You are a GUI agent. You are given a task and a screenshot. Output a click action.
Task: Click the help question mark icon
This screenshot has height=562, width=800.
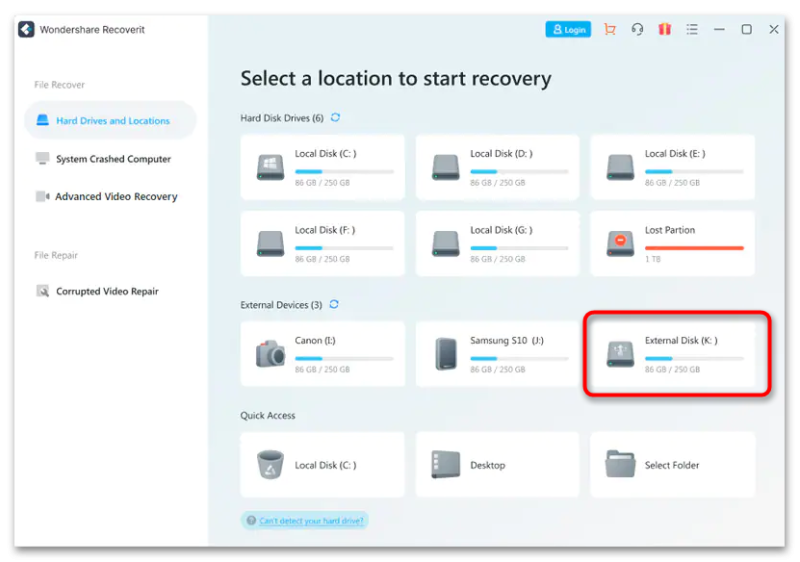pyautogui.click(x=251, y=520)
